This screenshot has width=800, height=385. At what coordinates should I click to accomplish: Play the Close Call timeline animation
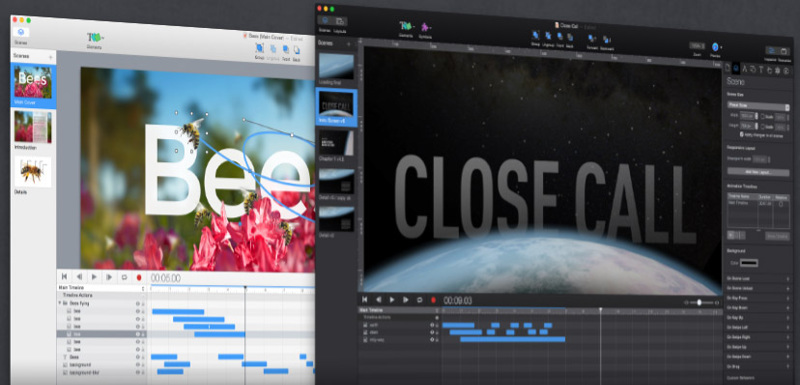(392, 300)
